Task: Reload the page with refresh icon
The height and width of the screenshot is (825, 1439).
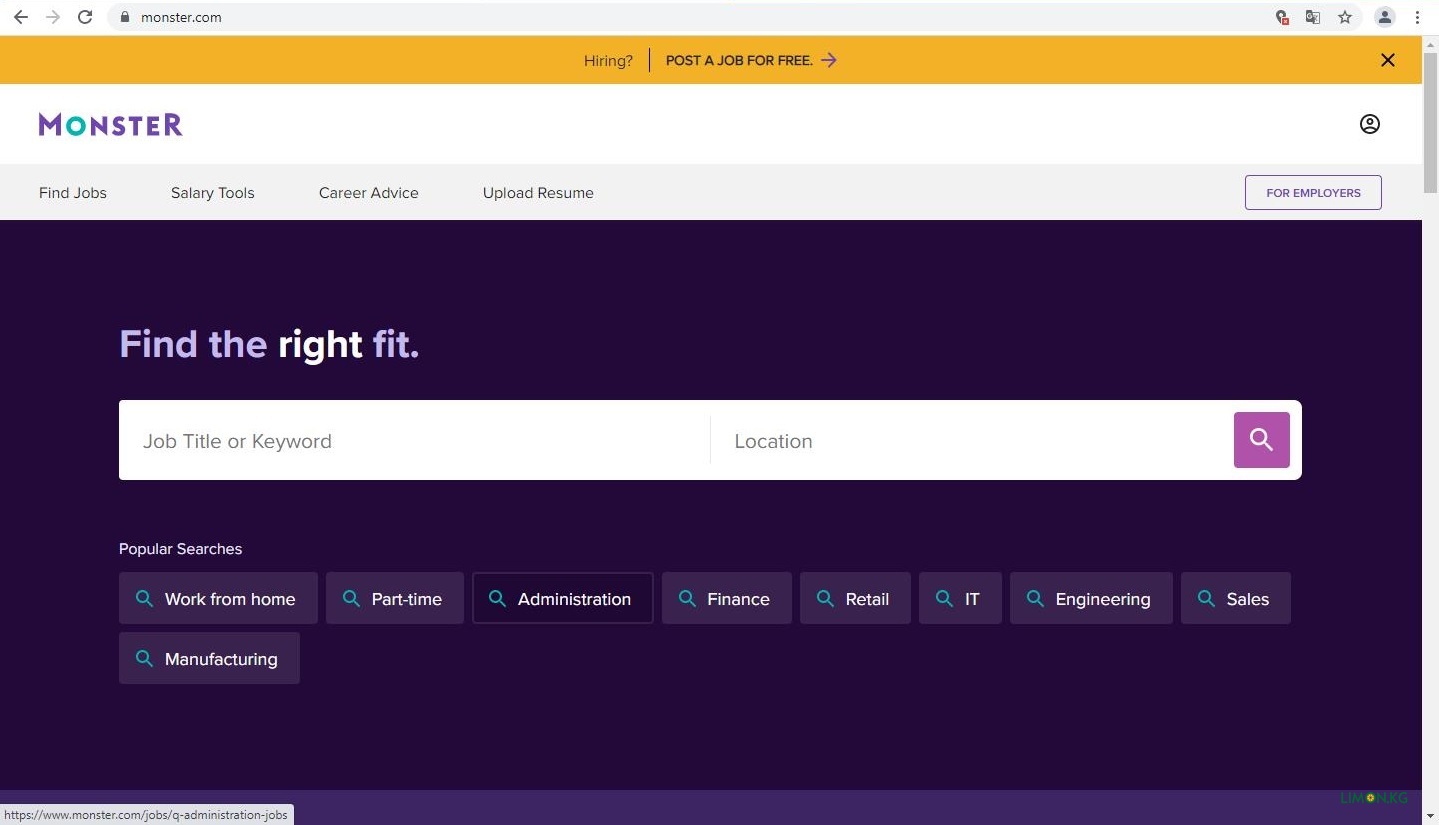Action: coord(85,17)
